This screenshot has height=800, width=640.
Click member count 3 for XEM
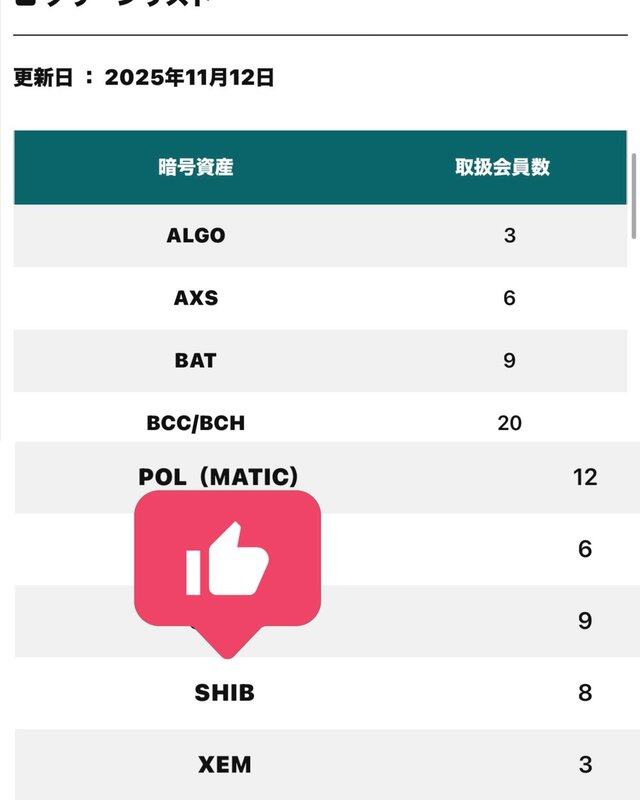(585, 765)
